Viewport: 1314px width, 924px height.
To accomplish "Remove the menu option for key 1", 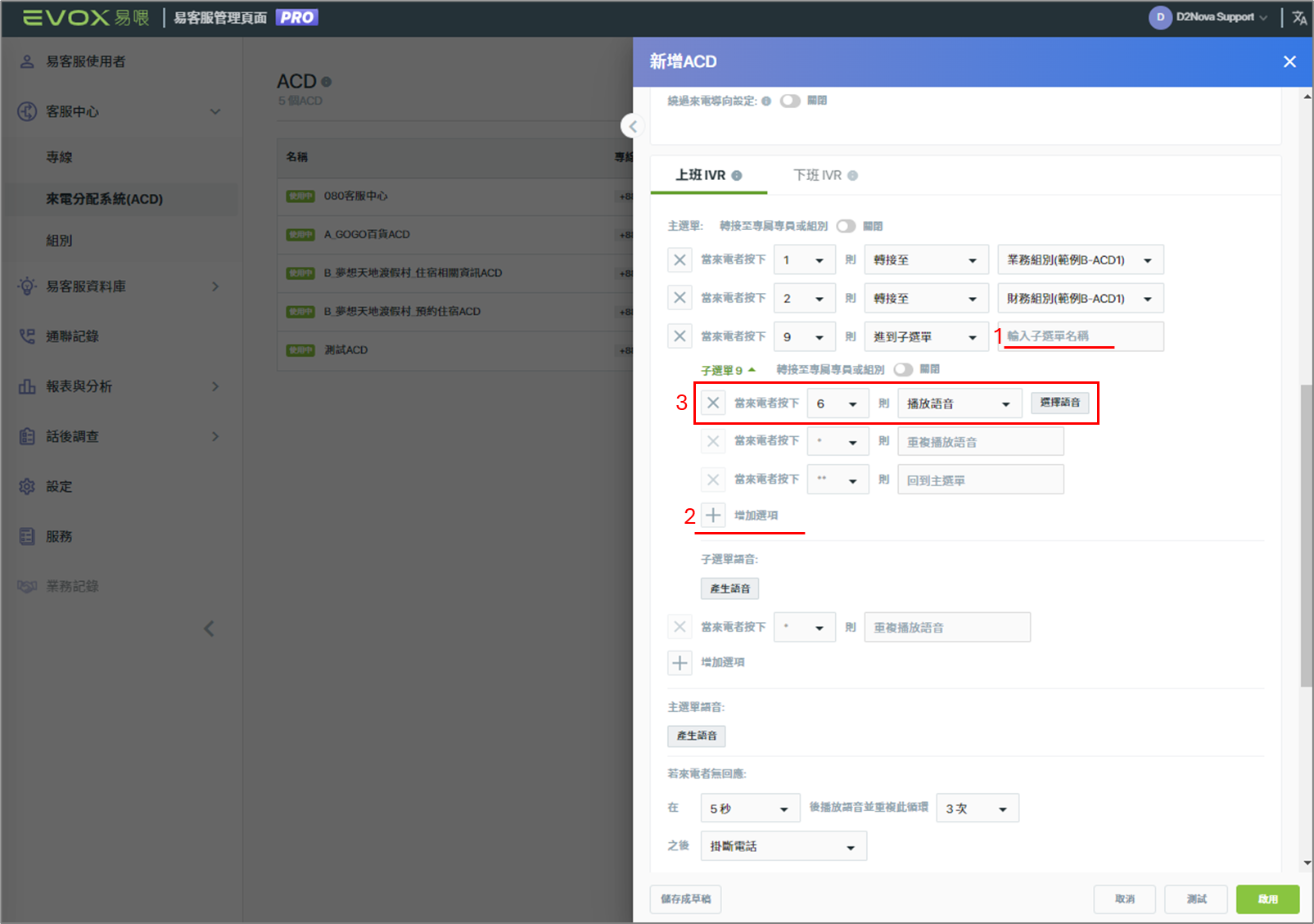I will click(680, 259).
